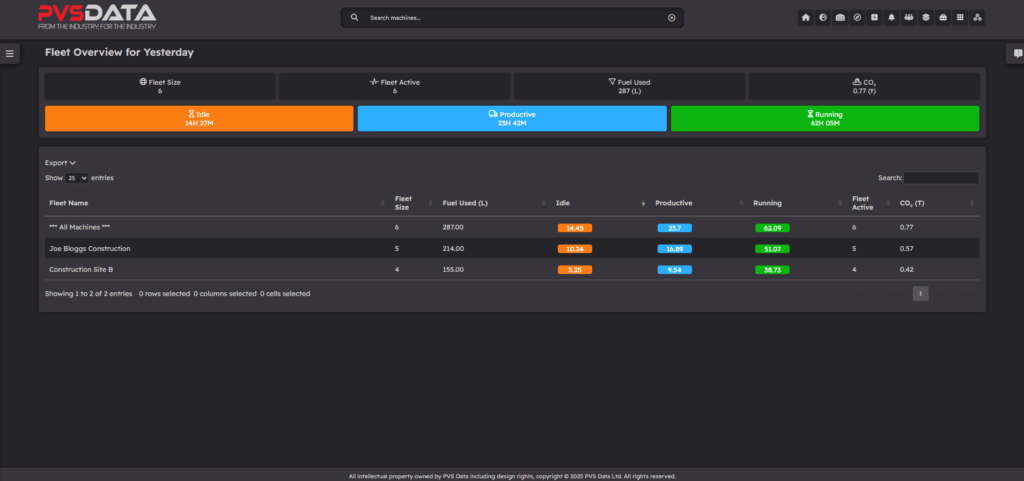
Task: Focus the table Search box
Action: [x=941, y=178]
